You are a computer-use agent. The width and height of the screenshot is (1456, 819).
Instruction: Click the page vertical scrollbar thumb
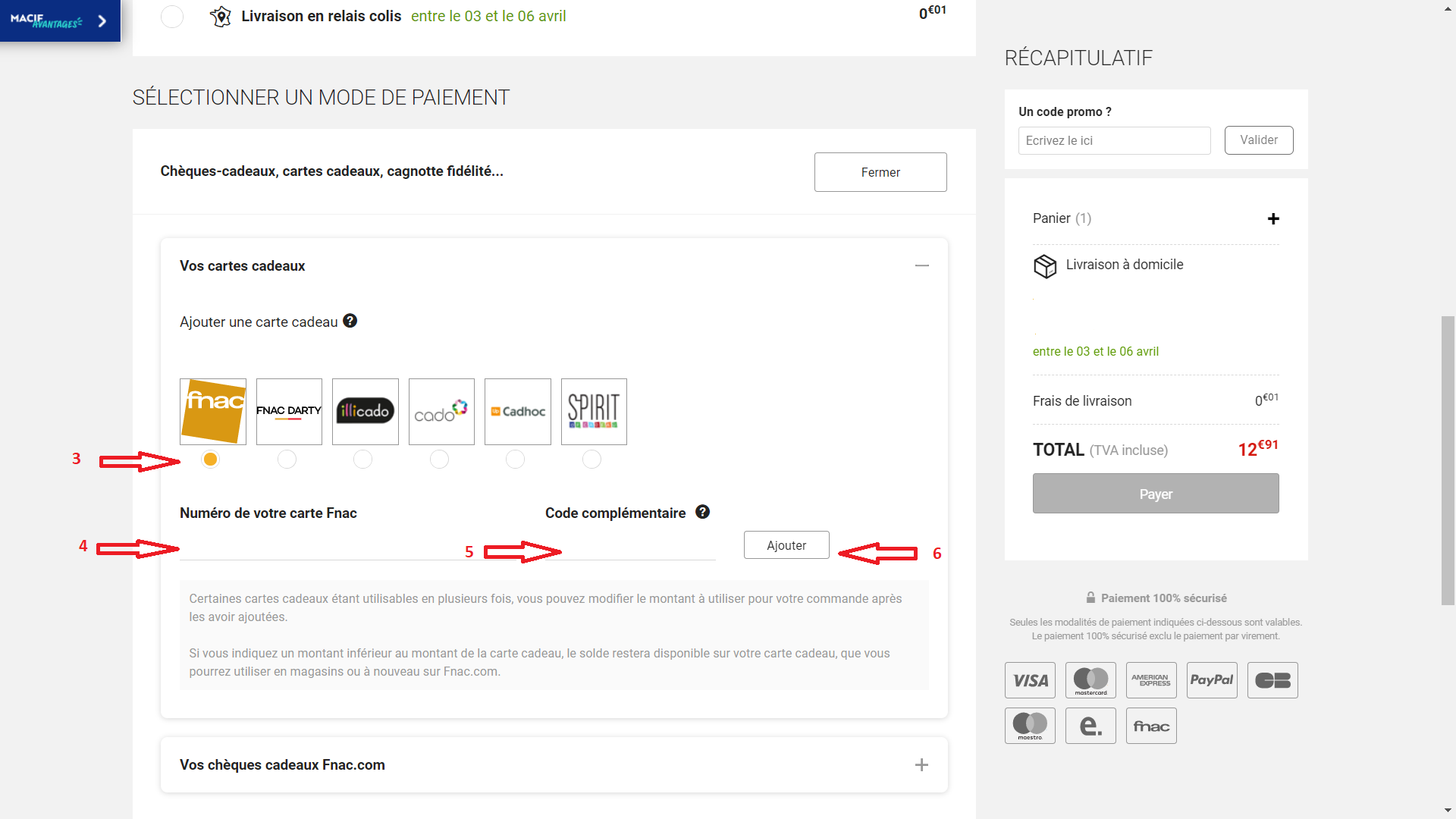pos(1448,460)
